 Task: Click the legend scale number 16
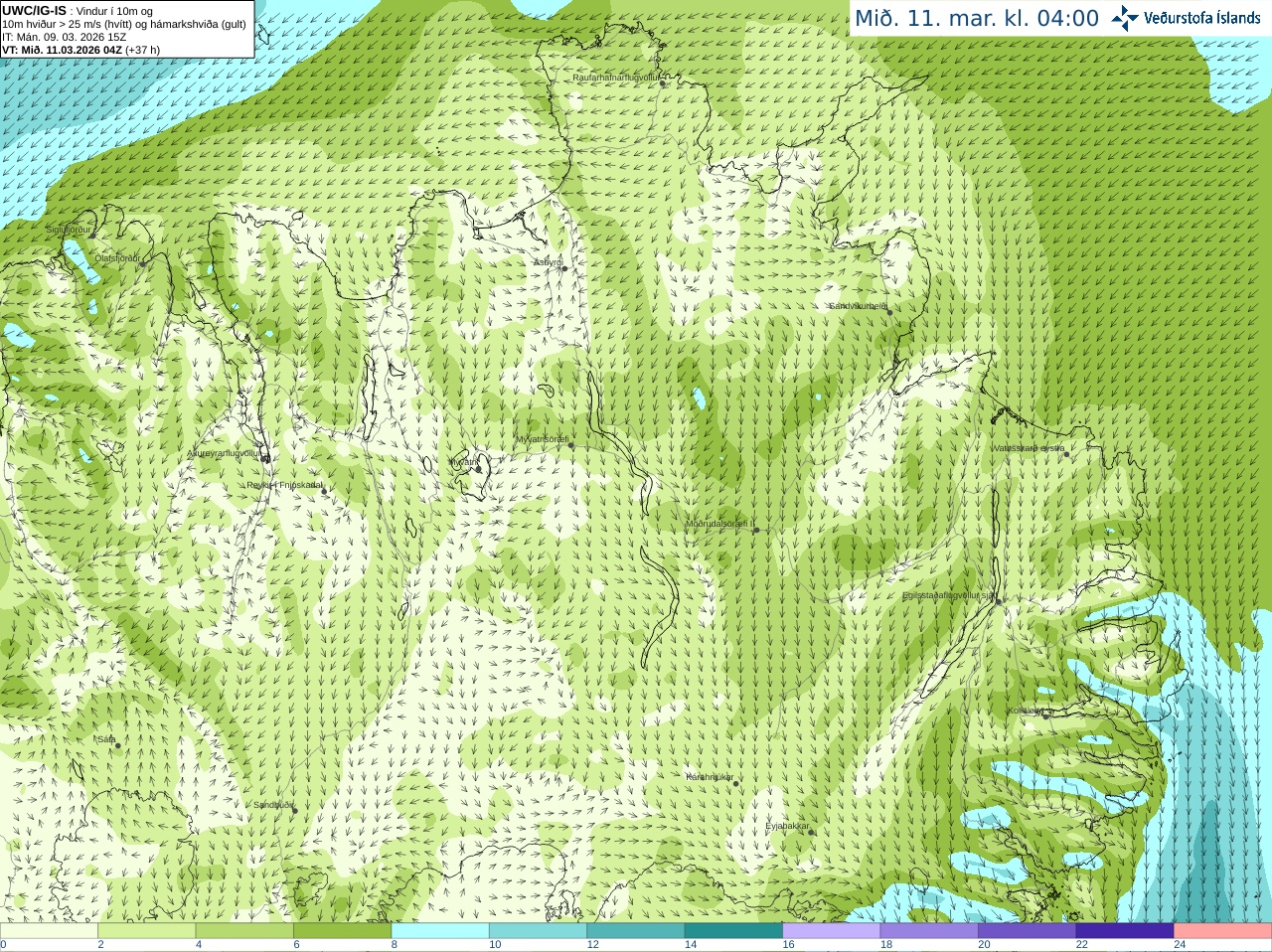coord(788,945)
